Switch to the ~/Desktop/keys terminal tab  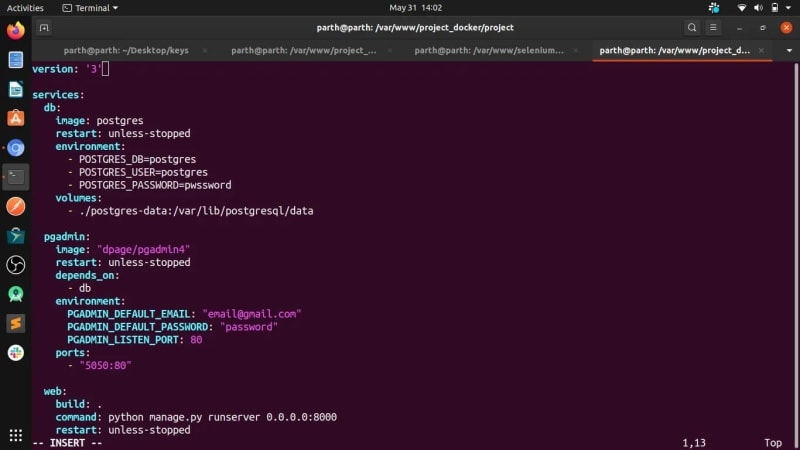click(x=123, y=50)
